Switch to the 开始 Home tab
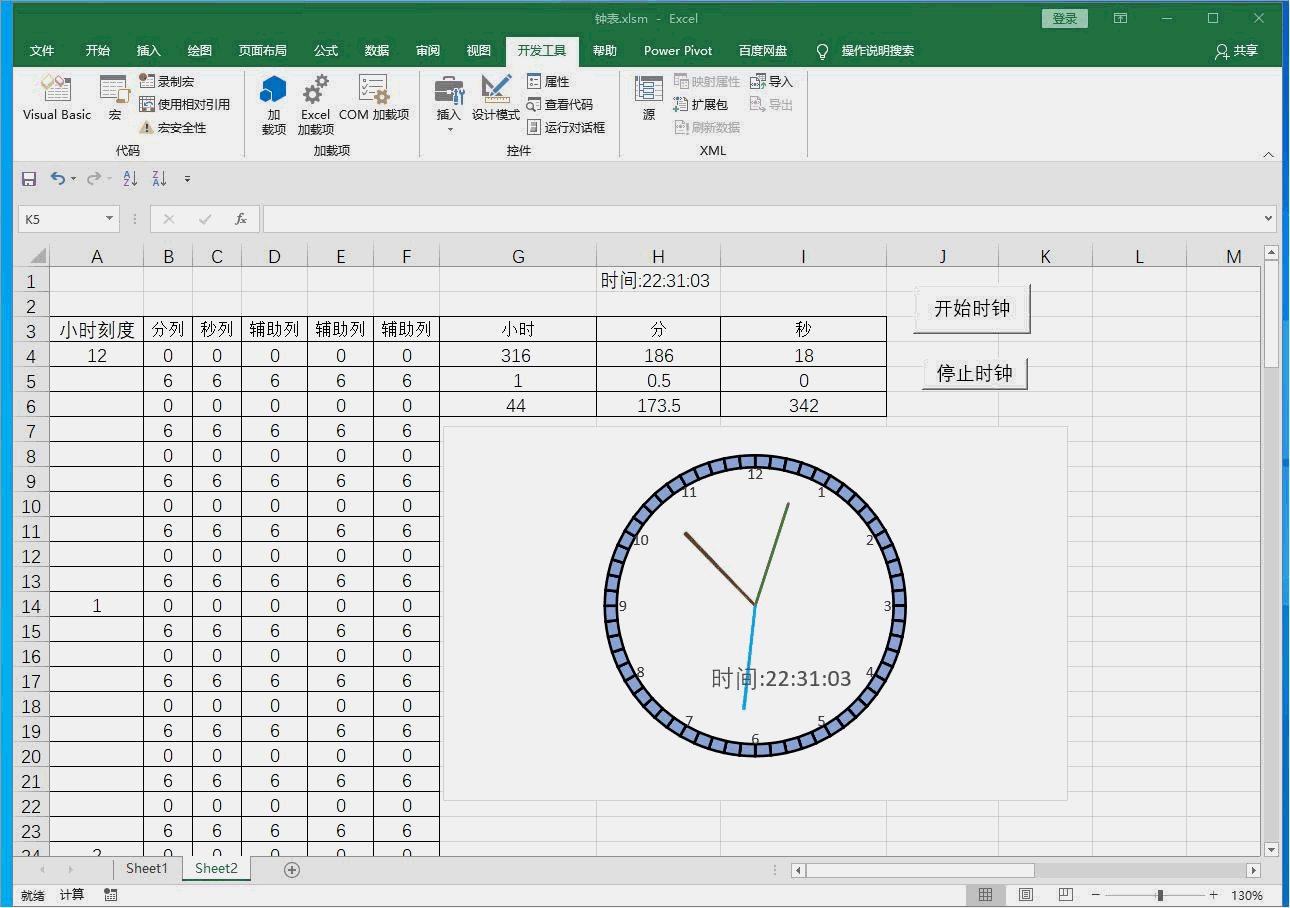Viewport: 1290px width, 908px height. pos(98,51)
